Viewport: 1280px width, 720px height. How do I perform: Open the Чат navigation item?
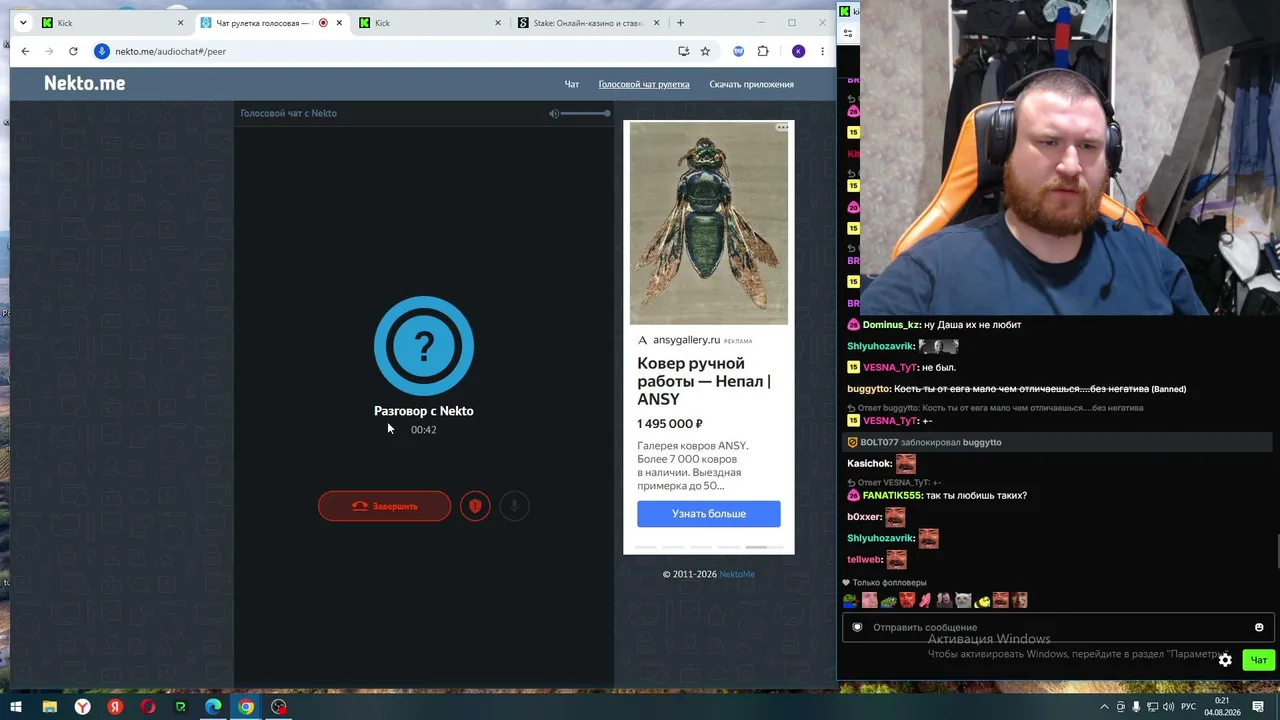point(571,84)
